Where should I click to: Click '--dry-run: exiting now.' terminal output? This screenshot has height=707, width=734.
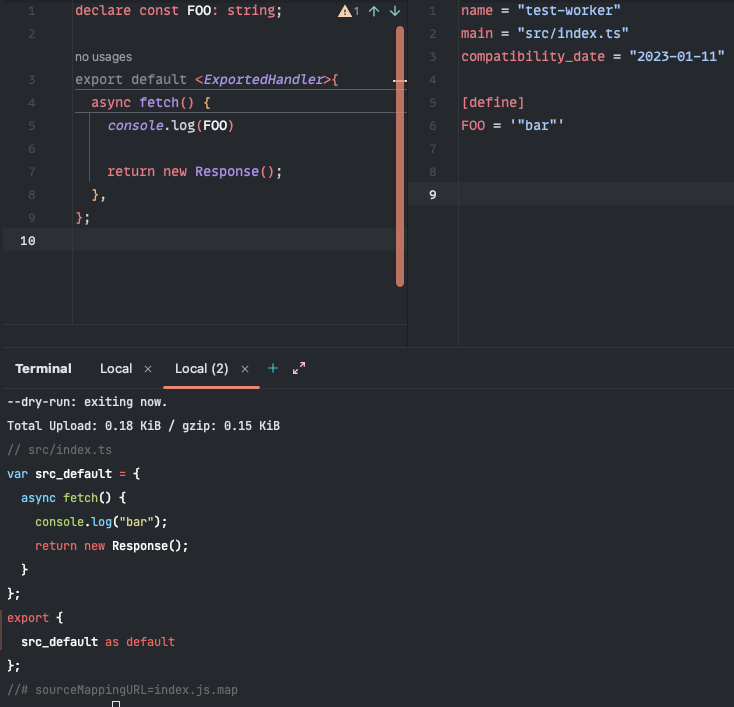(x=87, y=402)
